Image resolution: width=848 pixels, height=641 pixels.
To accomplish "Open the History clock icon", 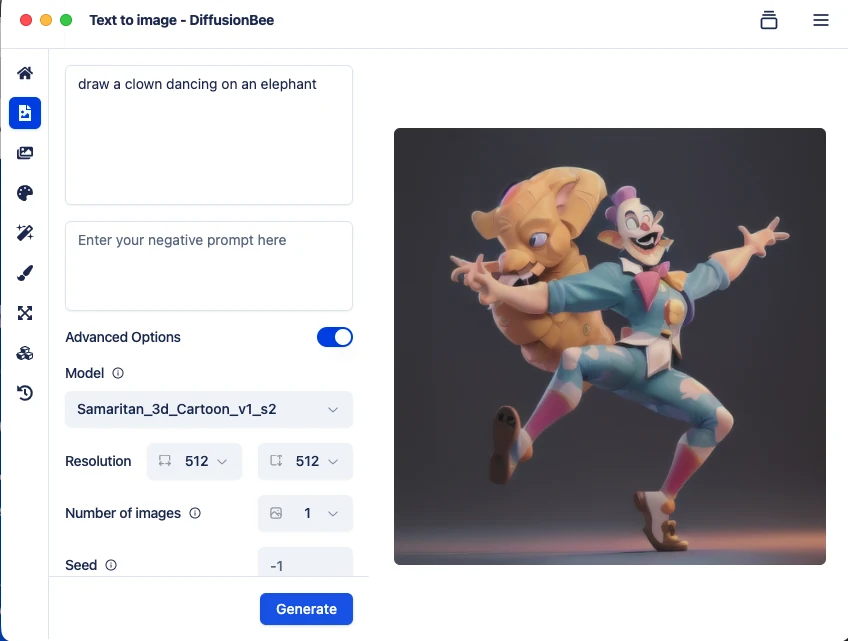I will [x=25, y=393].
